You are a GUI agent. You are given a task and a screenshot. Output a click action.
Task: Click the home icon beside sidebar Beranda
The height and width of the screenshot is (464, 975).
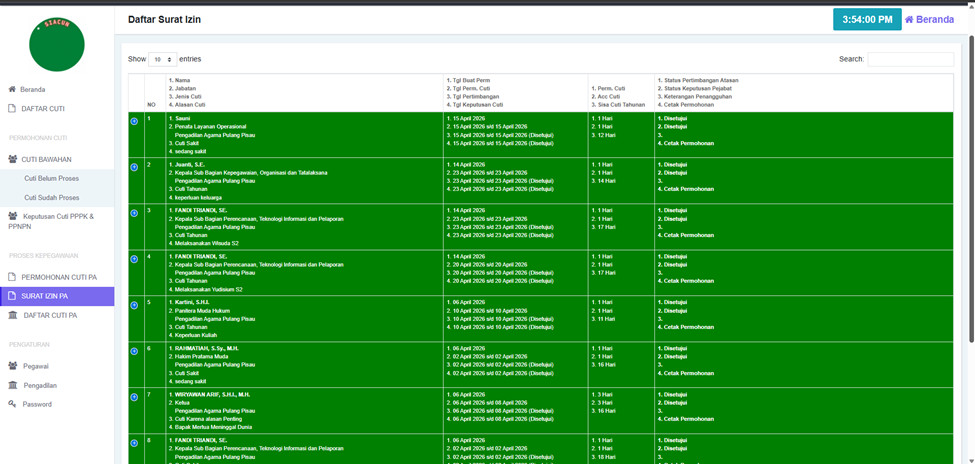[12, 89]
